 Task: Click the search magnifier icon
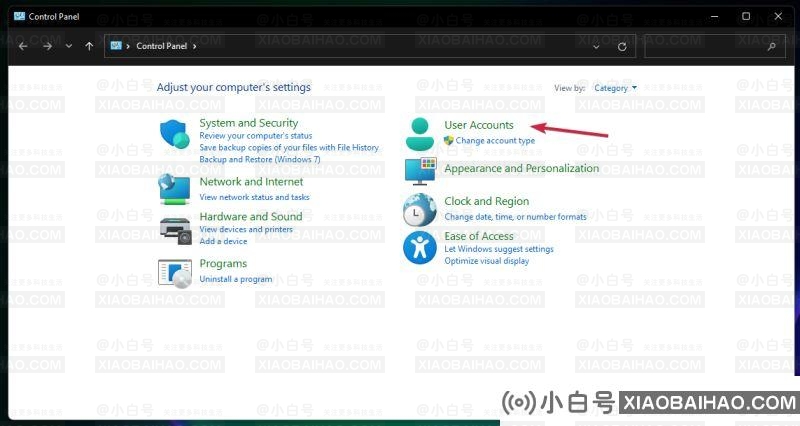pos(771,46)
